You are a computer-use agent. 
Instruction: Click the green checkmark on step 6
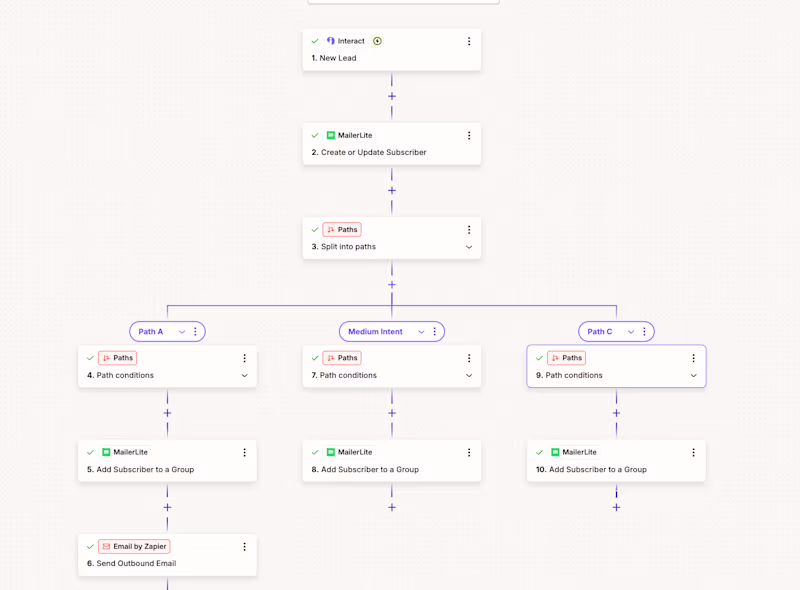90,547
